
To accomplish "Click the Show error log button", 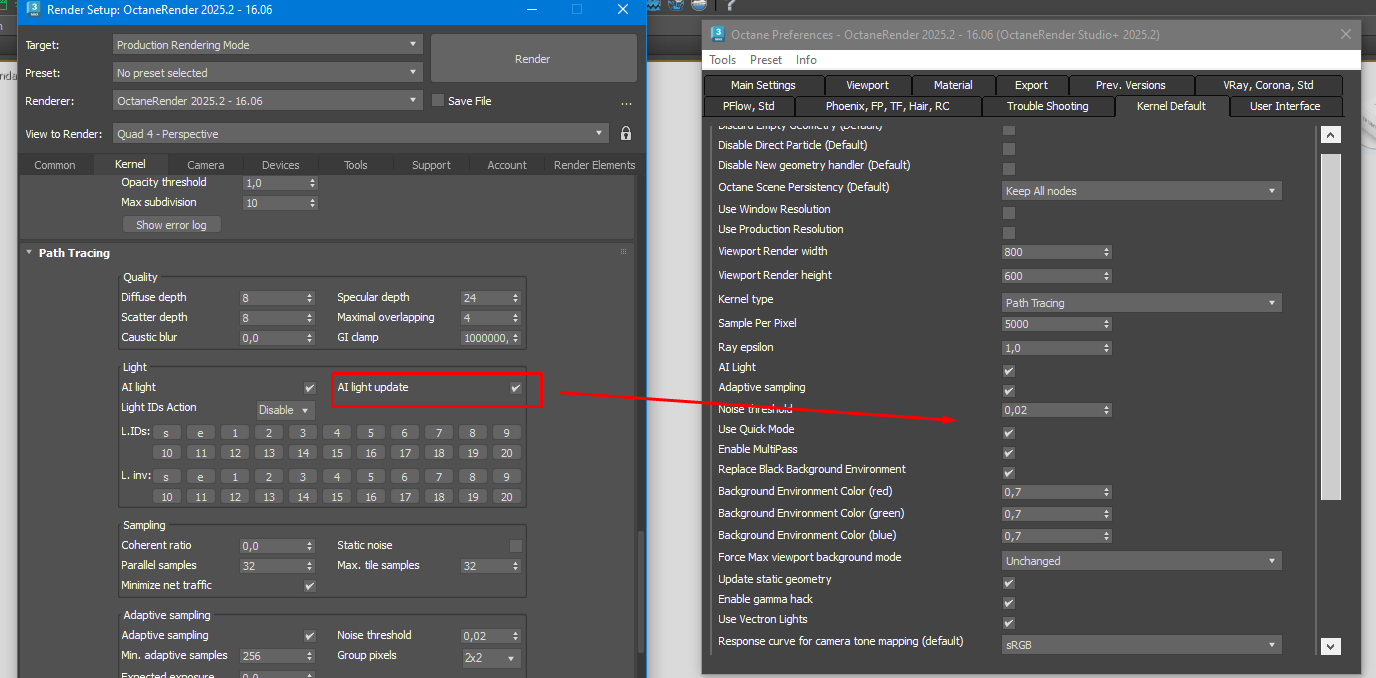I will pos(171,225).
